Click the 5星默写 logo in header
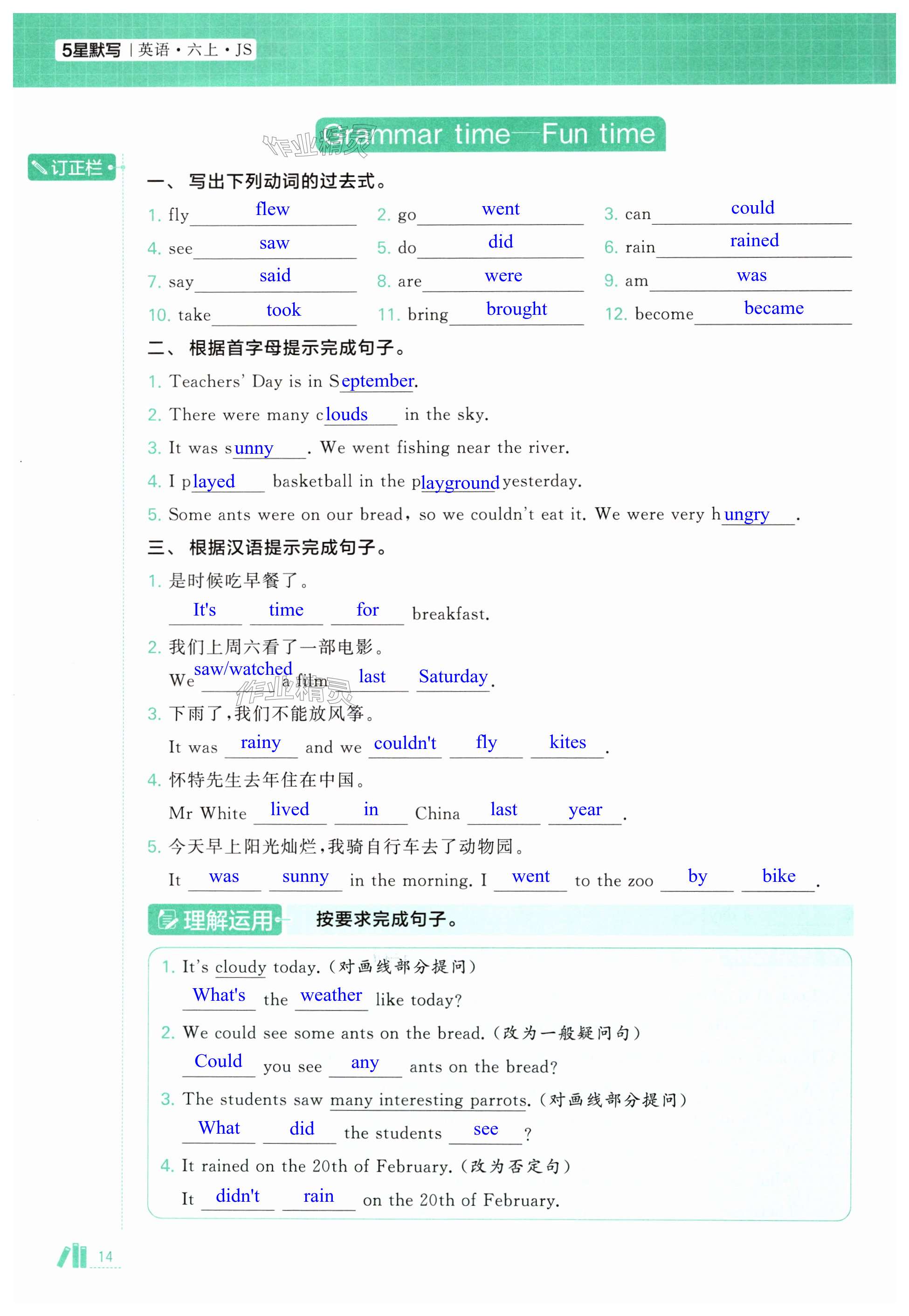Screen dimensions: 909x1316 (x=91, y=50)
